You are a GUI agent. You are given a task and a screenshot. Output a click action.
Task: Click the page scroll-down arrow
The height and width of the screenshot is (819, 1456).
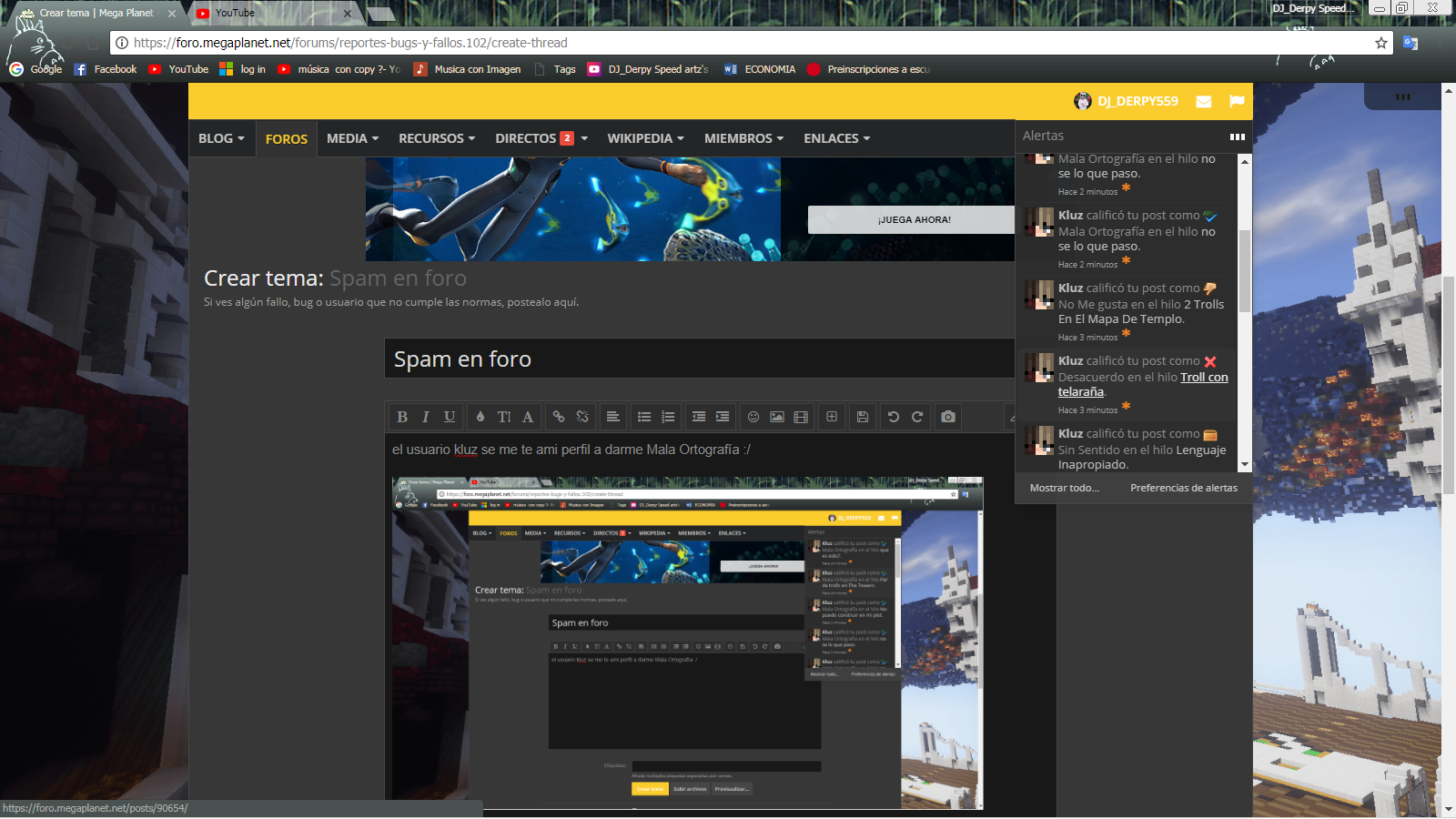[x=1449, y=809]
